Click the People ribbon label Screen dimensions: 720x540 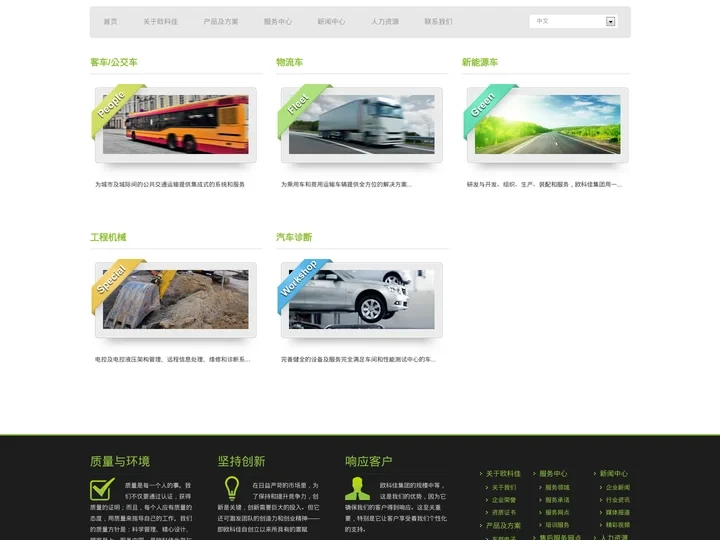[112, 104]
